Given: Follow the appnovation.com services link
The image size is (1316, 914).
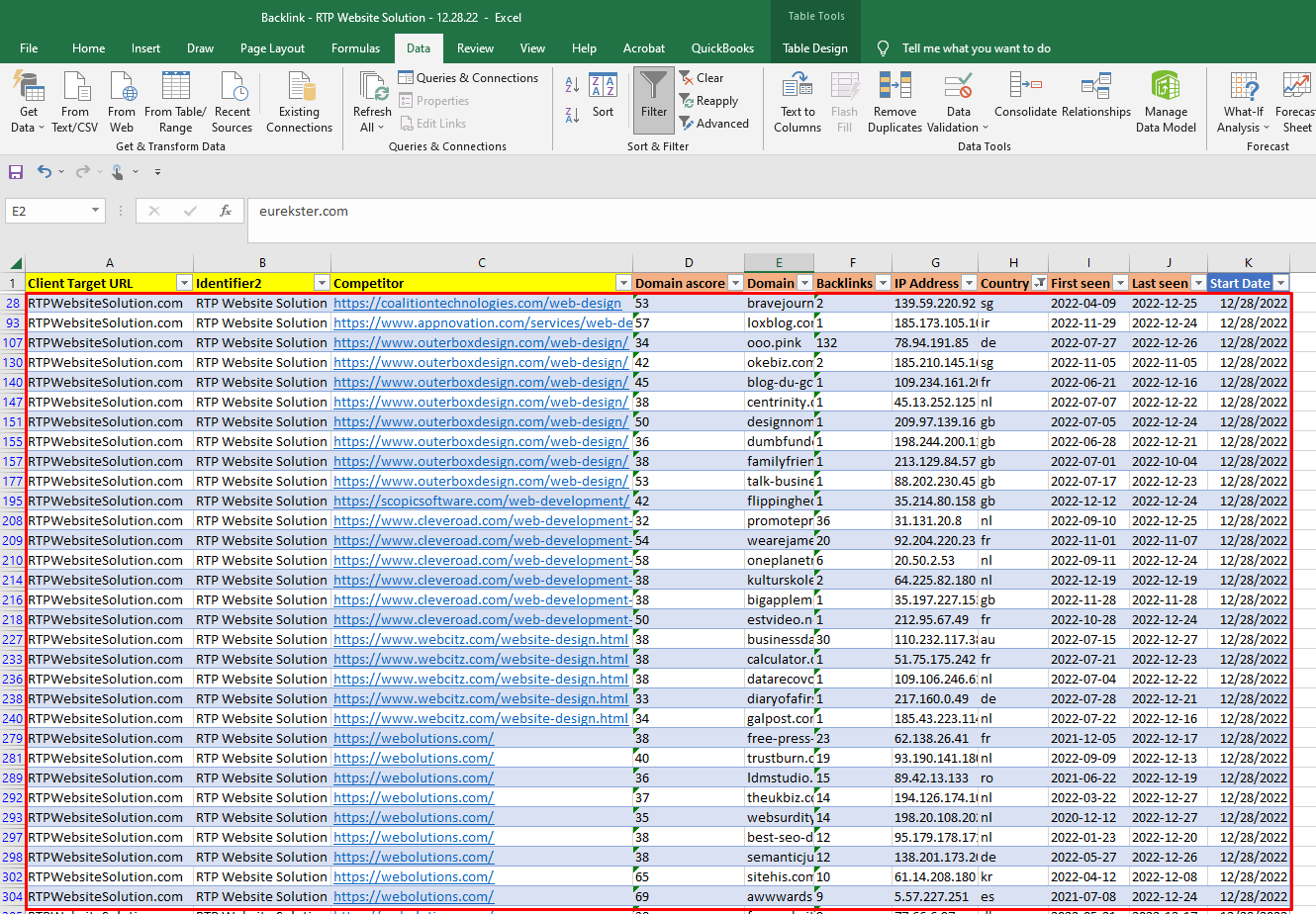Looking at the screenshot, I should pyautogui.click(x=483, y=322).
